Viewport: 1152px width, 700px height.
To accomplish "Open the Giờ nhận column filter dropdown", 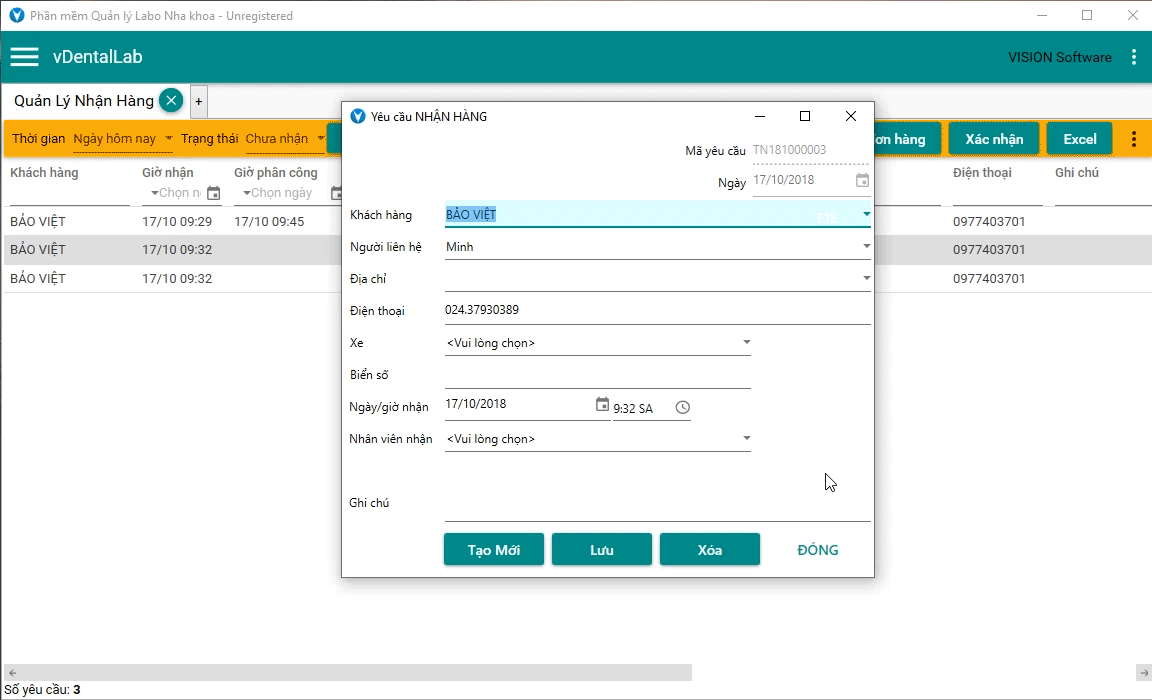I will point(155,193).
